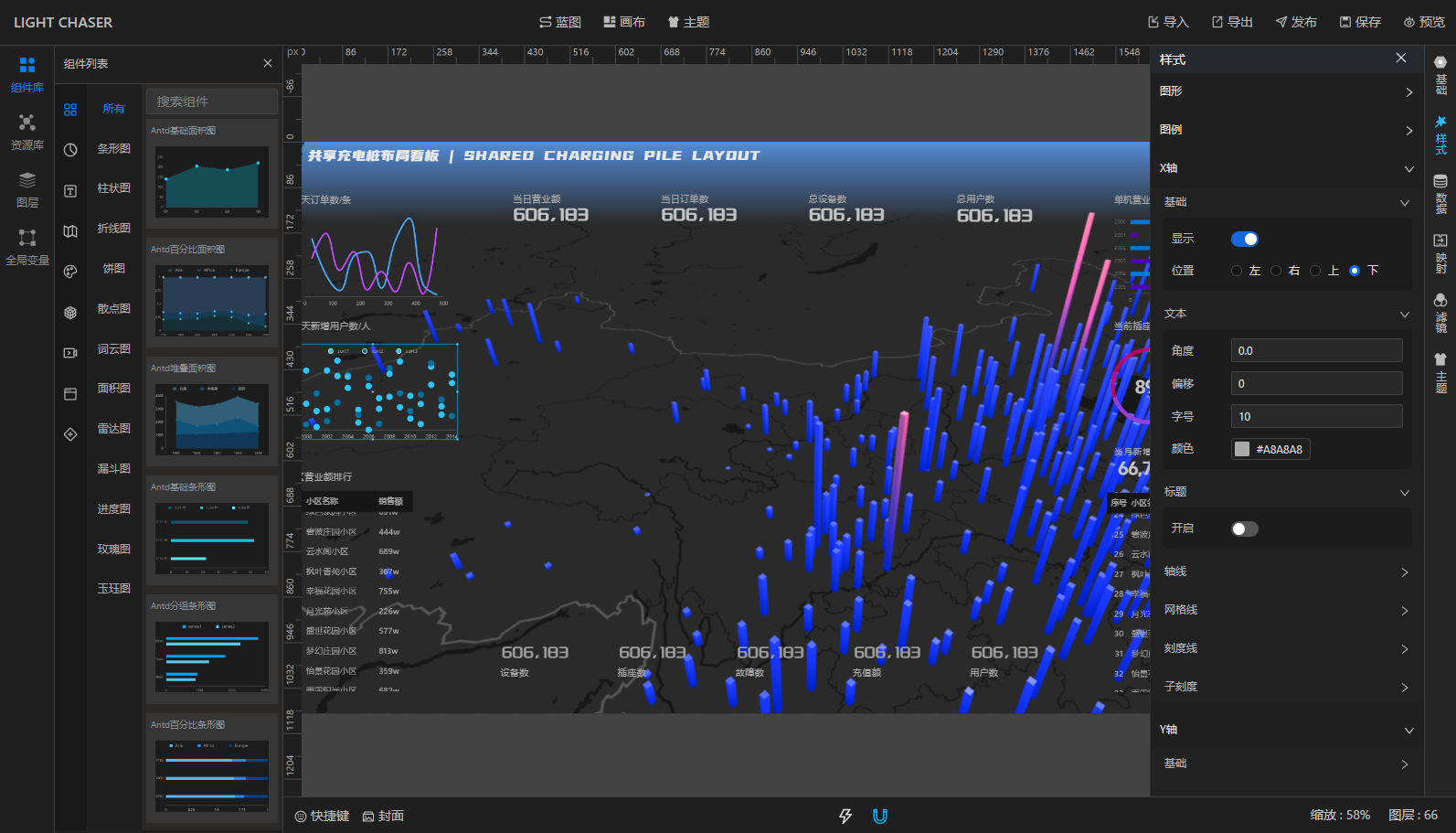This screenshot has width=1456, height=833.
Task: Select the video media category icon
Action: coord(70,353)
